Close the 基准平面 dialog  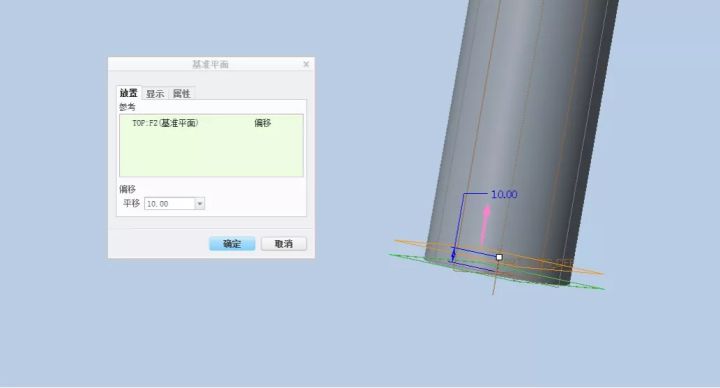point(306,64)
